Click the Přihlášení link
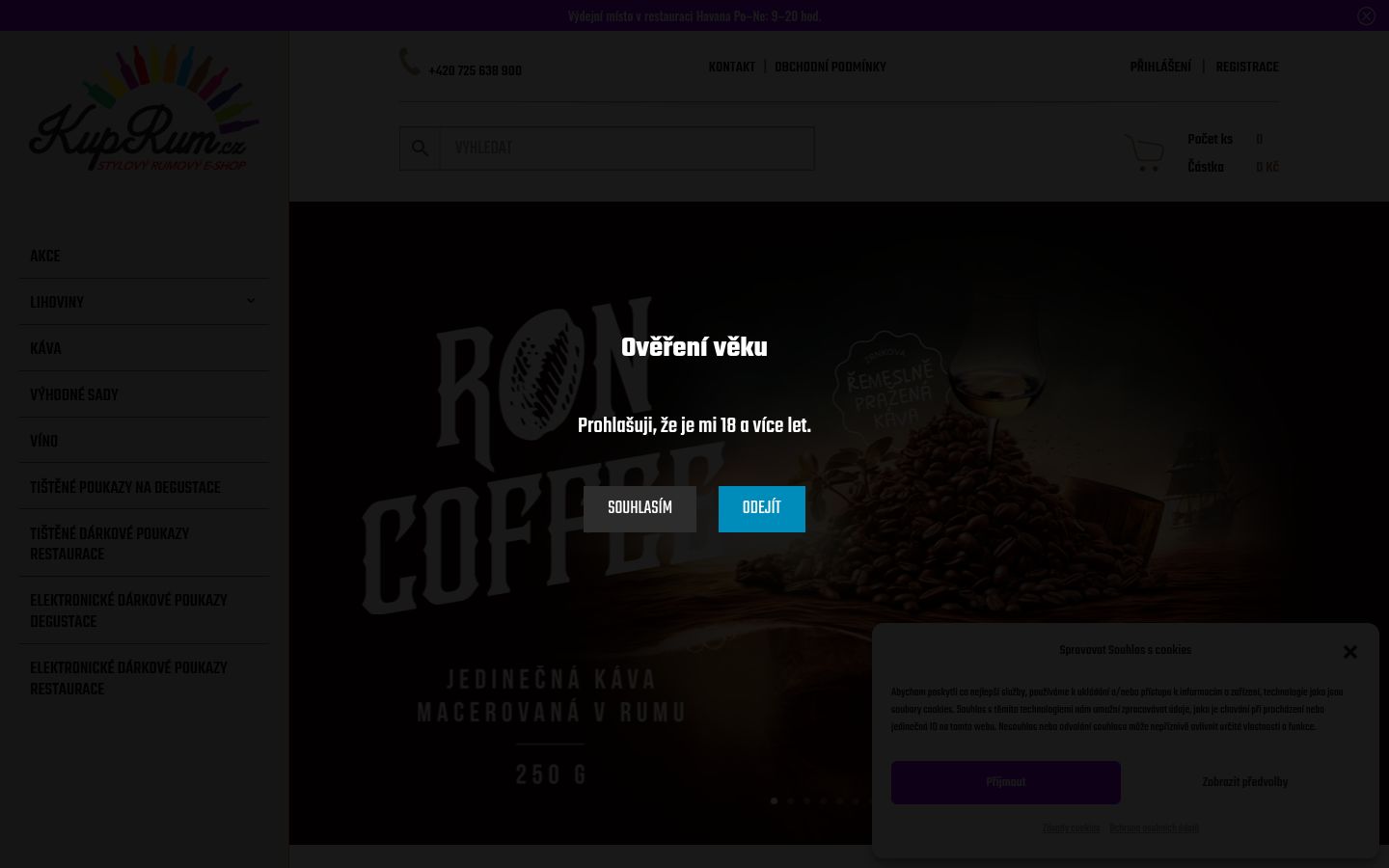Viewport: 1389px width, 868px height. pyautogui.click(x=1160, y=68)
